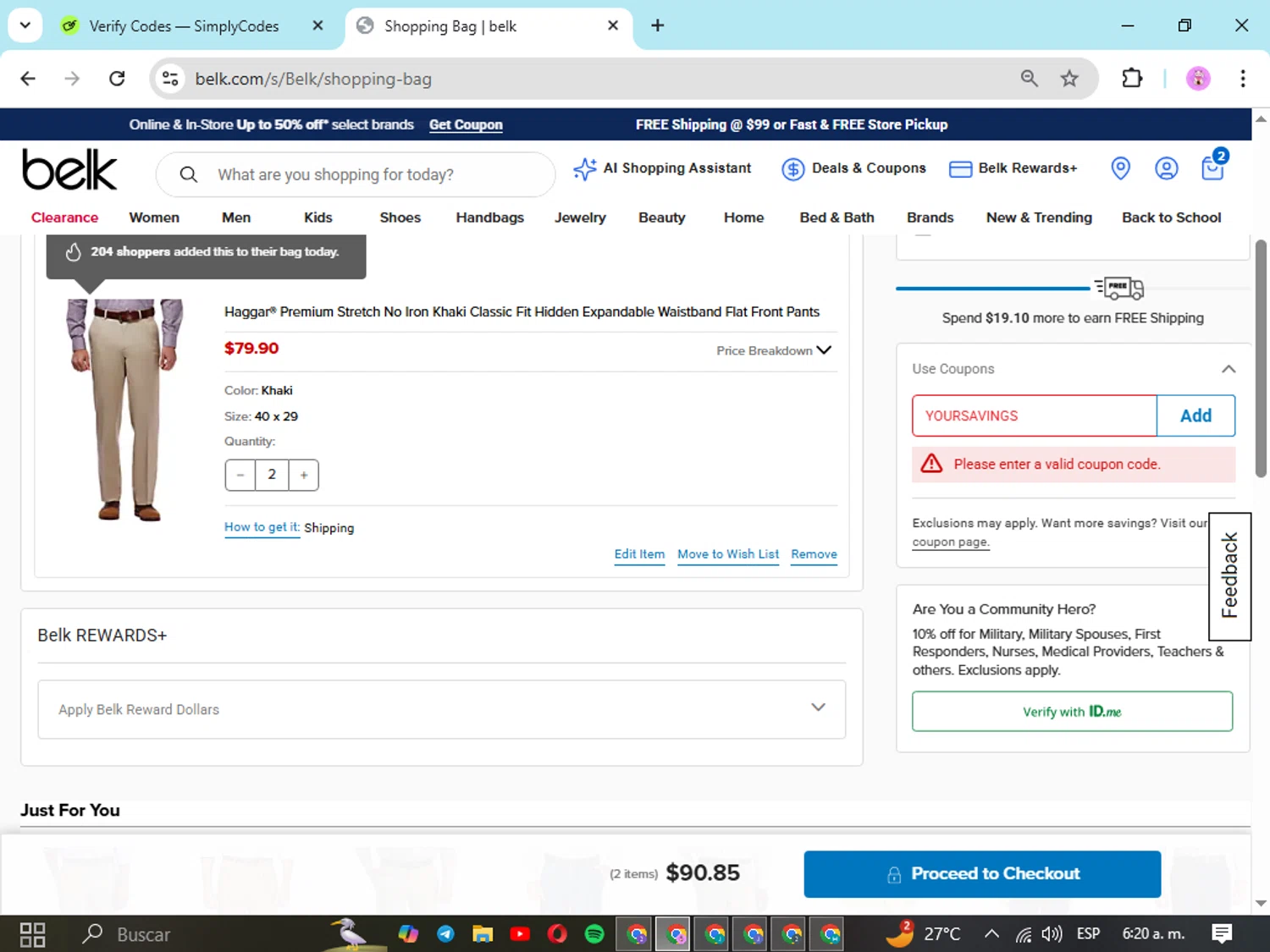Open the tab search dropdown arrow
The width and height of the screenshot is (1270, 952).
pyautogui.click(x=25, y=25)
